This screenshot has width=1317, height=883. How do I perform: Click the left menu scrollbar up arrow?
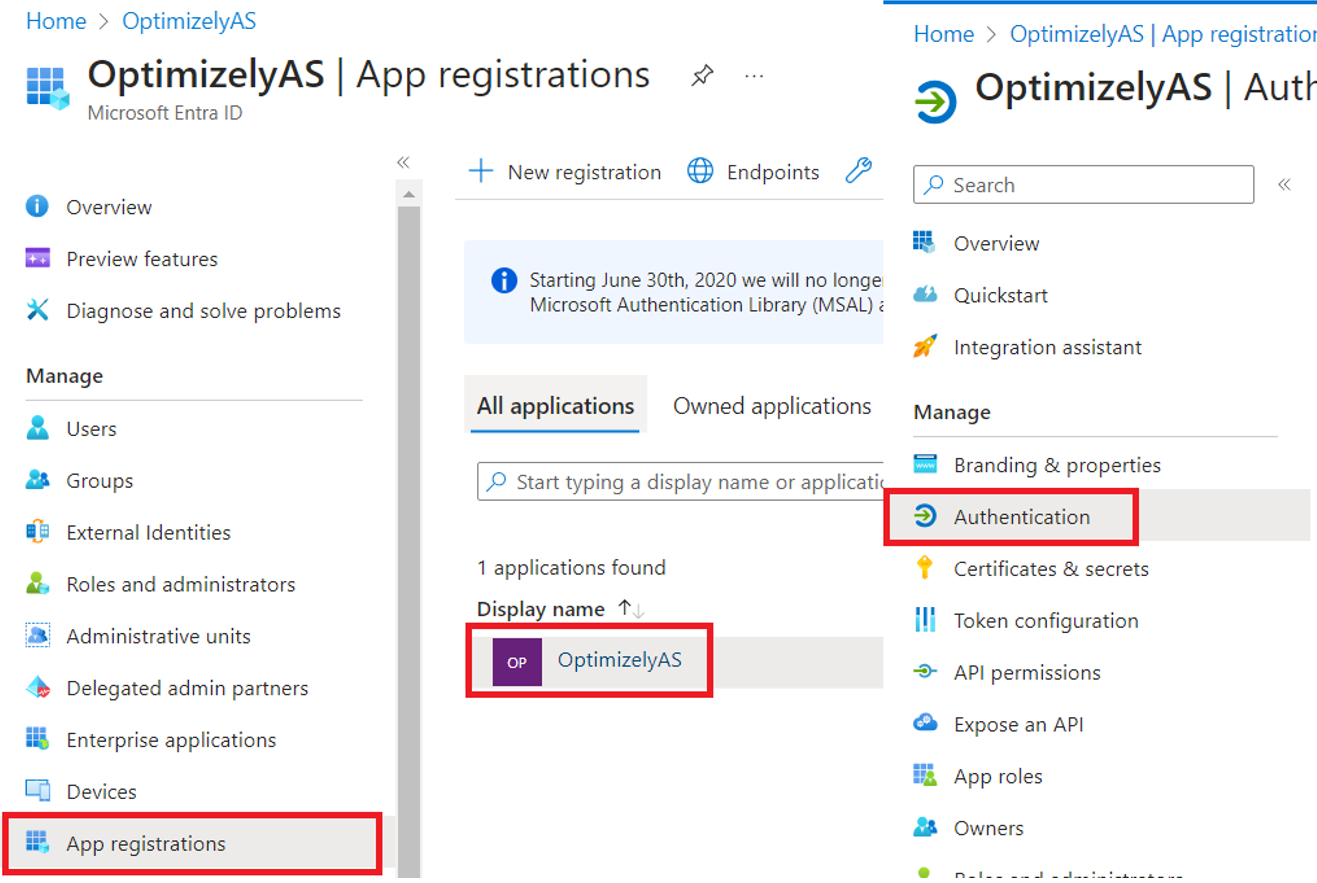click(409, 192)
